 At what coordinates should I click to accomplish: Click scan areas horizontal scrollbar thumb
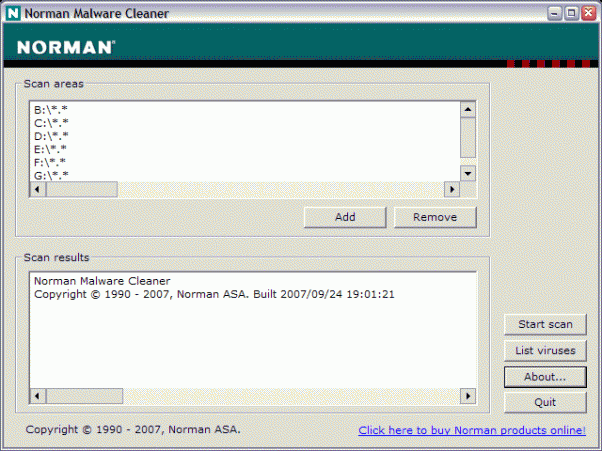[82, 190]
